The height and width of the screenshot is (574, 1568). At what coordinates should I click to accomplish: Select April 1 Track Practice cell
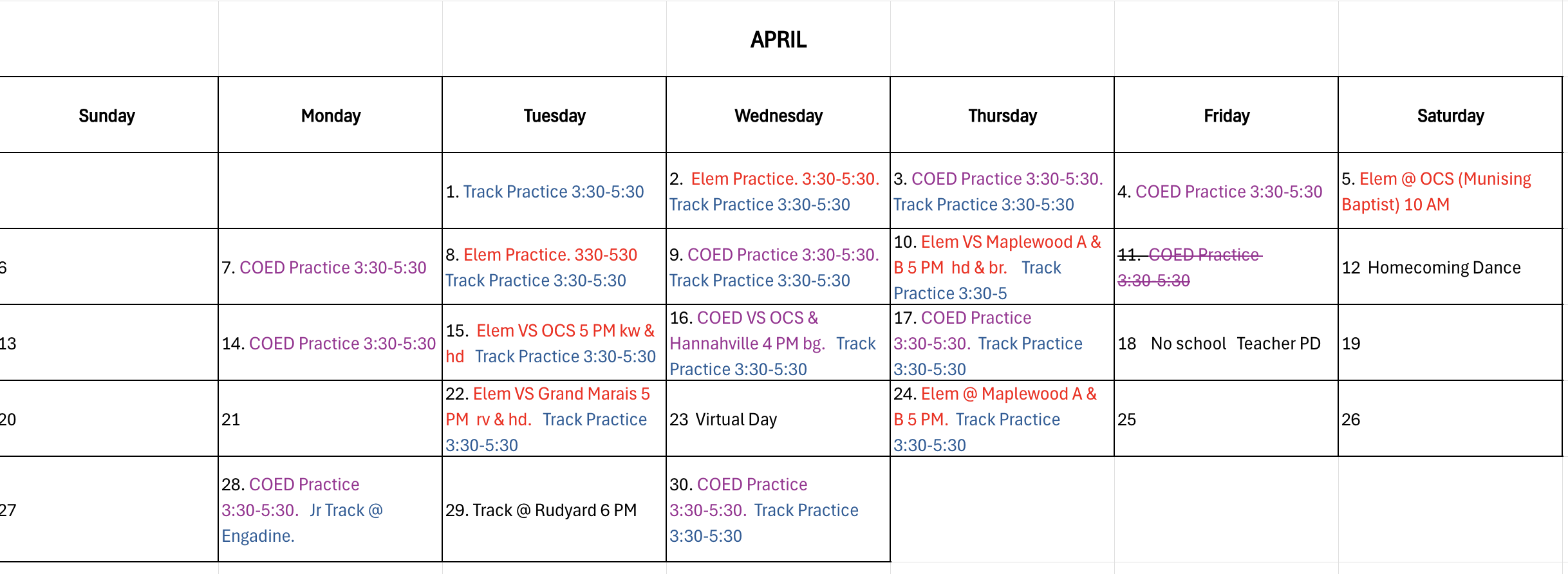click(x=554, y=191)
